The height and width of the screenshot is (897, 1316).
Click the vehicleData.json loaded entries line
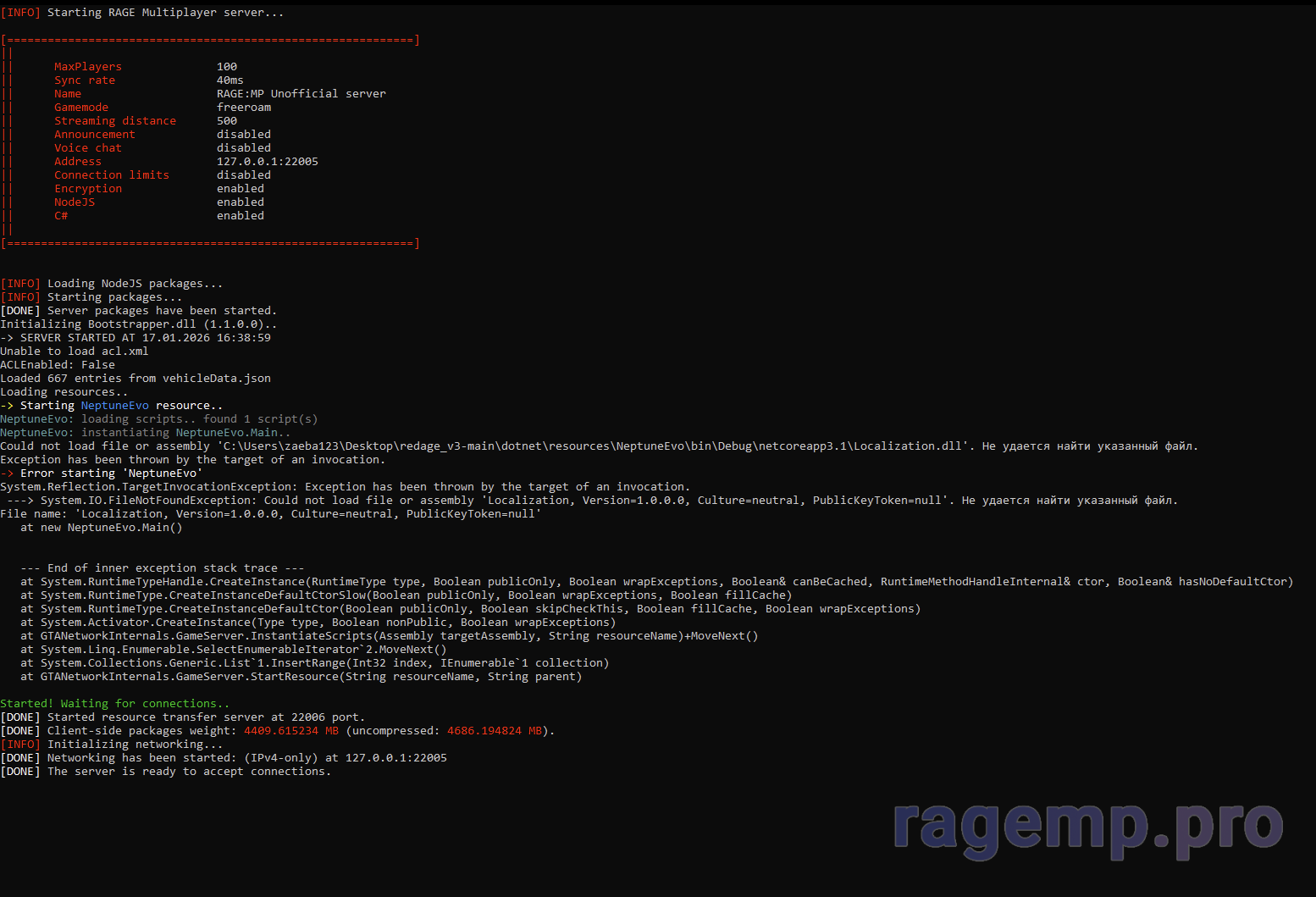[135, 379]
